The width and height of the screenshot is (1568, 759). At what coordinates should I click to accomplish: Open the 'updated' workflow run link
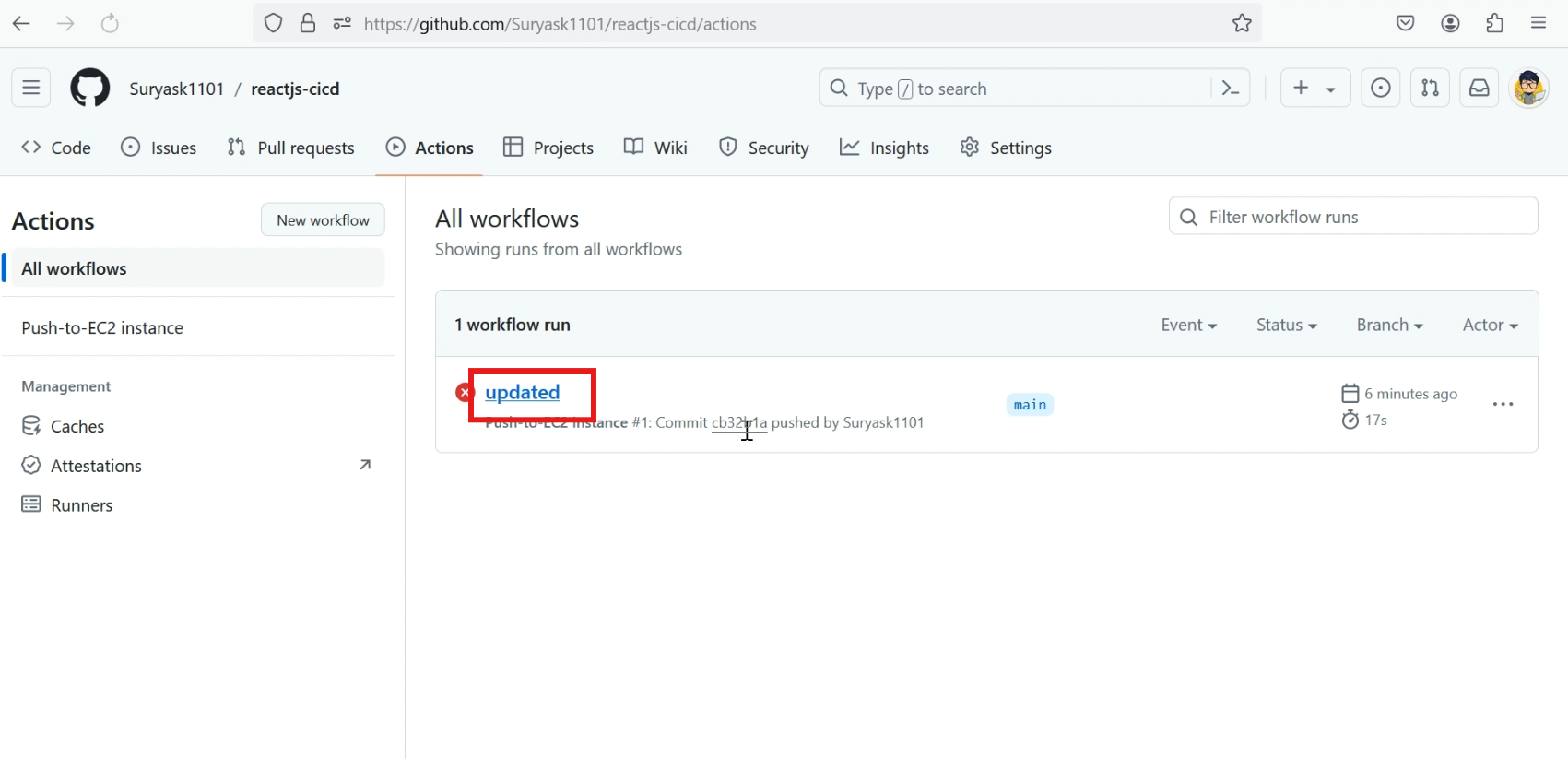click(x=523, y=393)
